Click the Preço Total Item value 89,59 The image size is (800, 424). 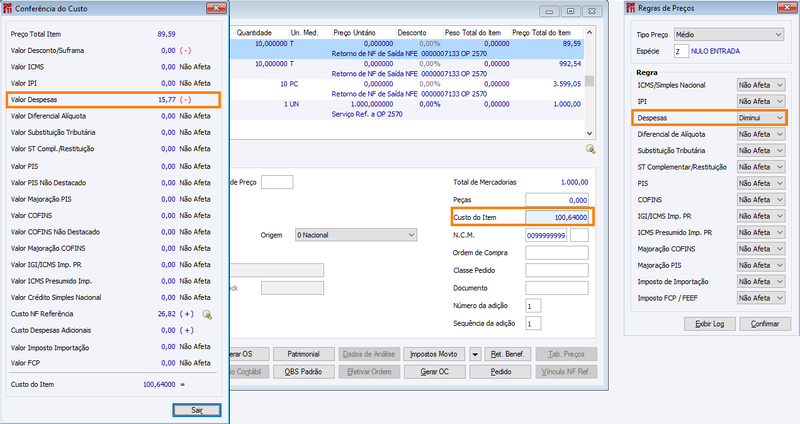pos(166,34)
